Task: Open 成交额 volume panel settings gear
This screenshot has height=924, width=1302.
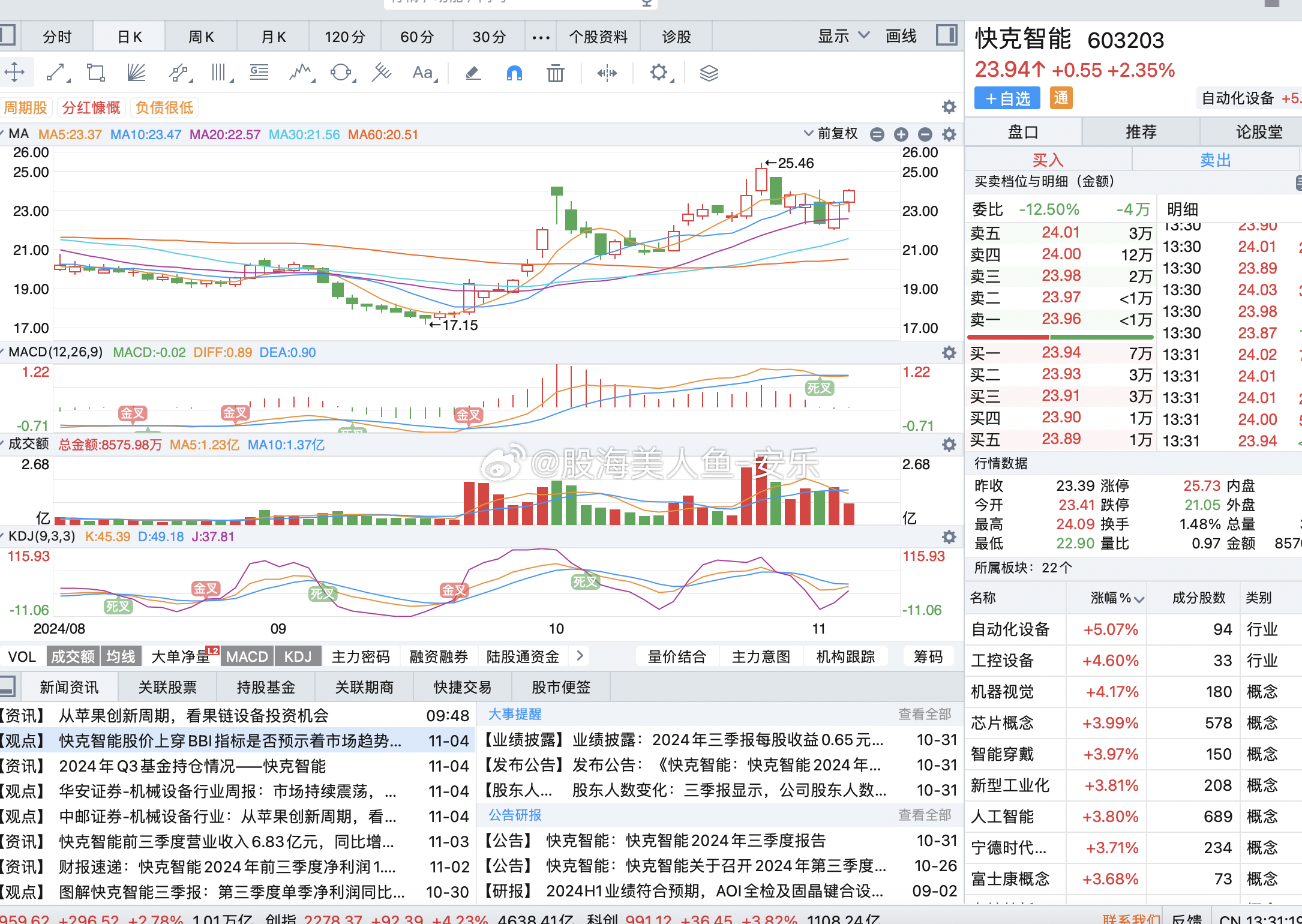Action: 949,445
